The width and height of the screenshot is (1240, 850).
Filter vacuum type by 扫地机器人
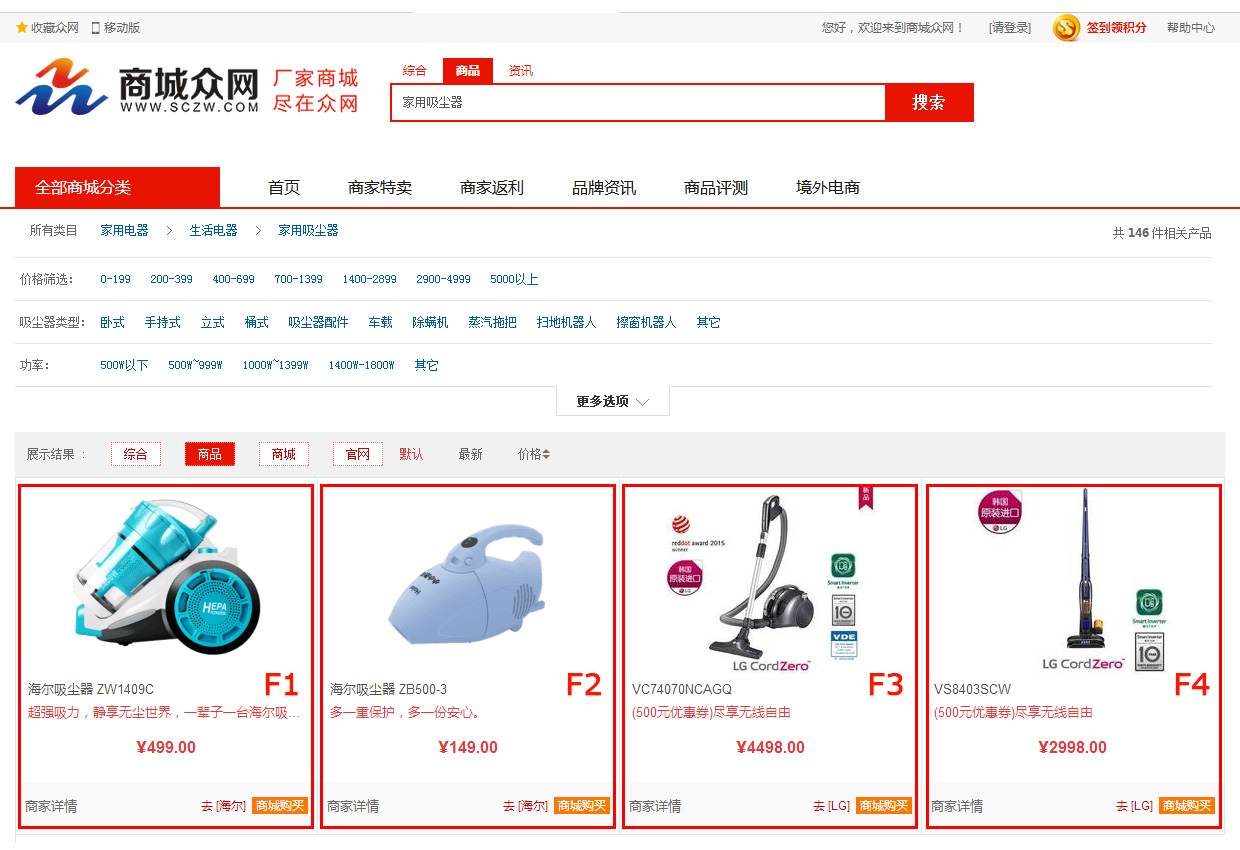pyautogui.click(x=566, y=322)
